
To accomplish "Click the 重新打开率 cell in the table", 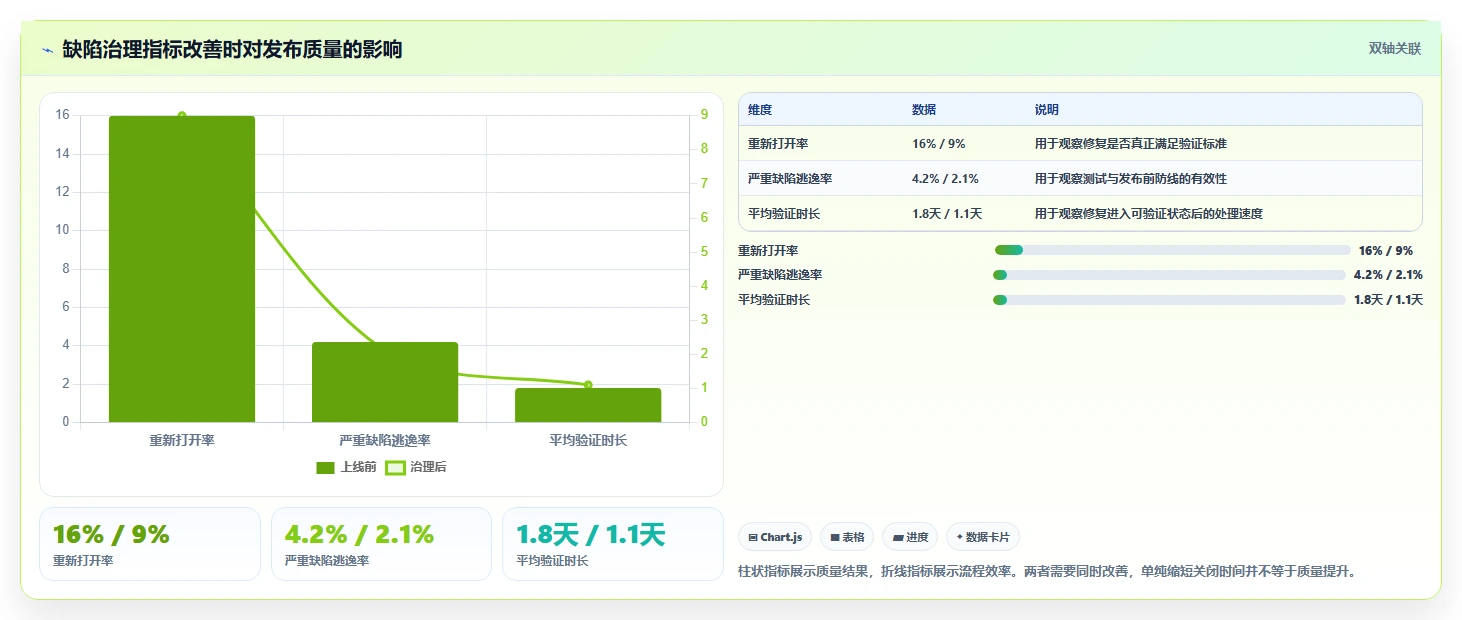I will (778, 144).
